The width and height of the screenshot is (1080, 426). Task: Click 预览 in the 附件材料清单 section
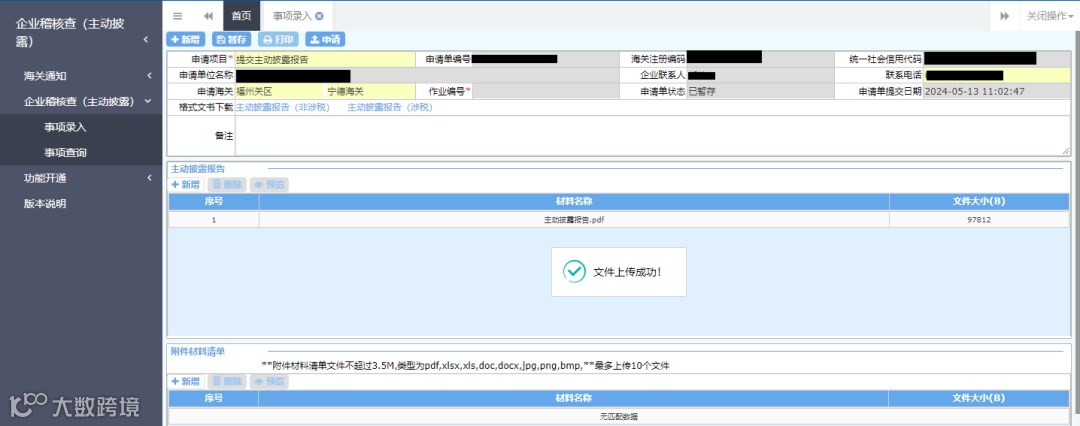pos(269,381)
